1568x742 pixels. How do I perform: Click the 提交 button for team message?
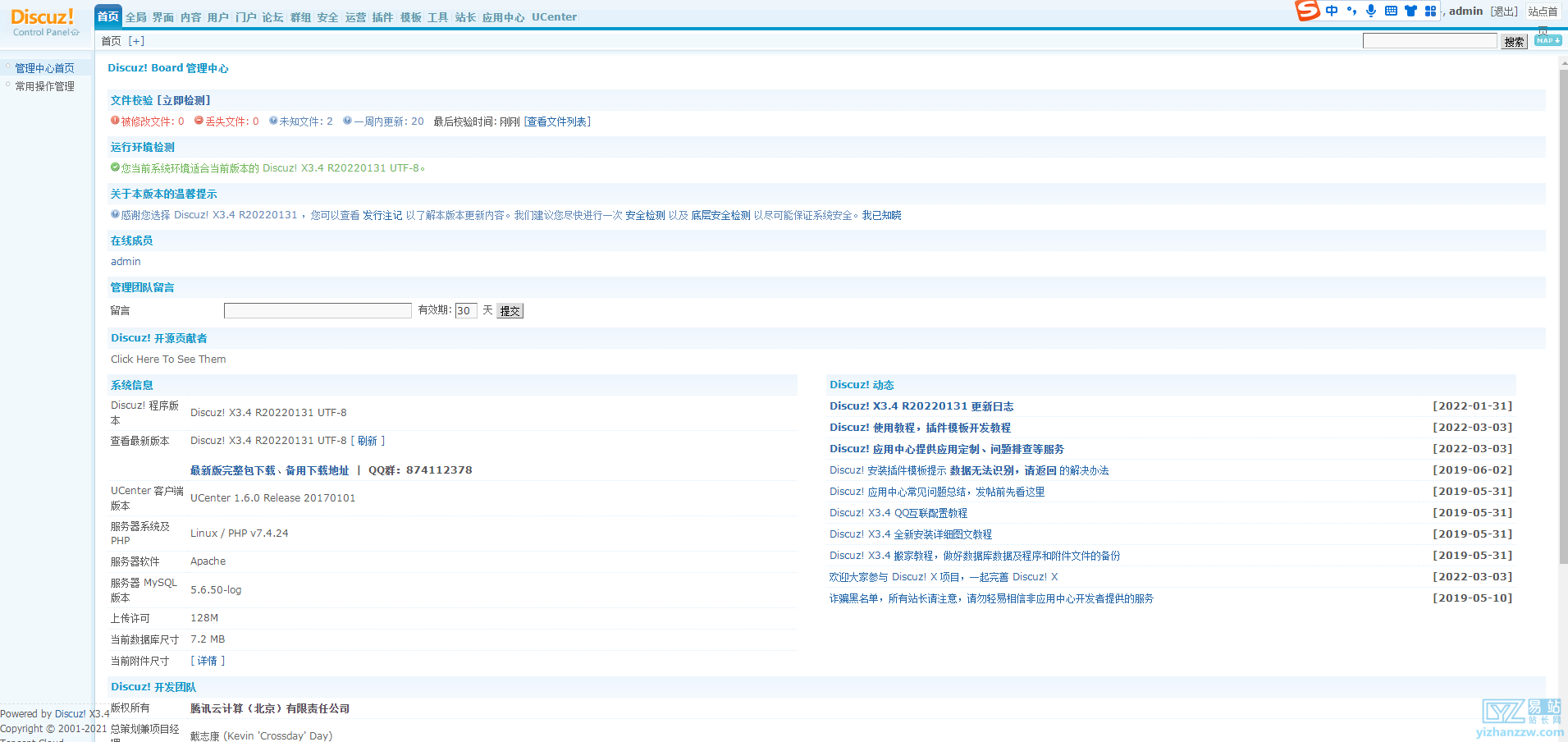510,311
